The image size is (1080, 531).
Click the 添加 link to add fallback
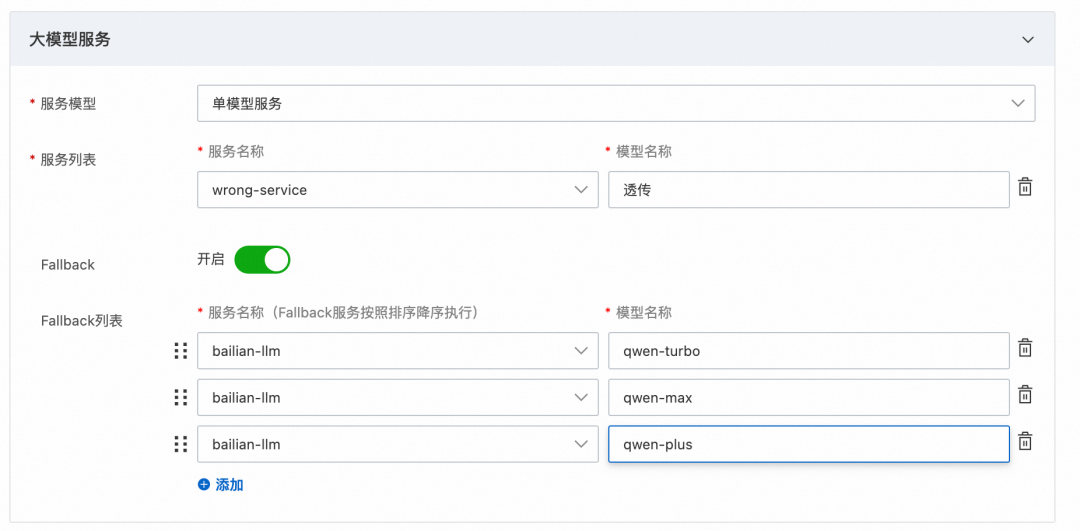[229, 485]
